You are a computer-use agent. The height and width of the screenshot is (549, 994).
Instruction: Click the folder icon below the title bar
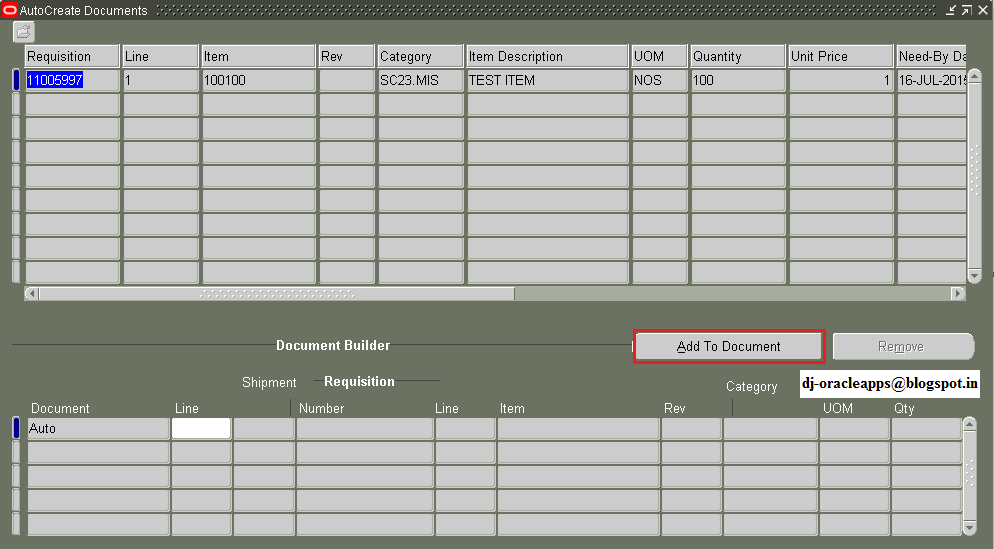pos(24,32)
